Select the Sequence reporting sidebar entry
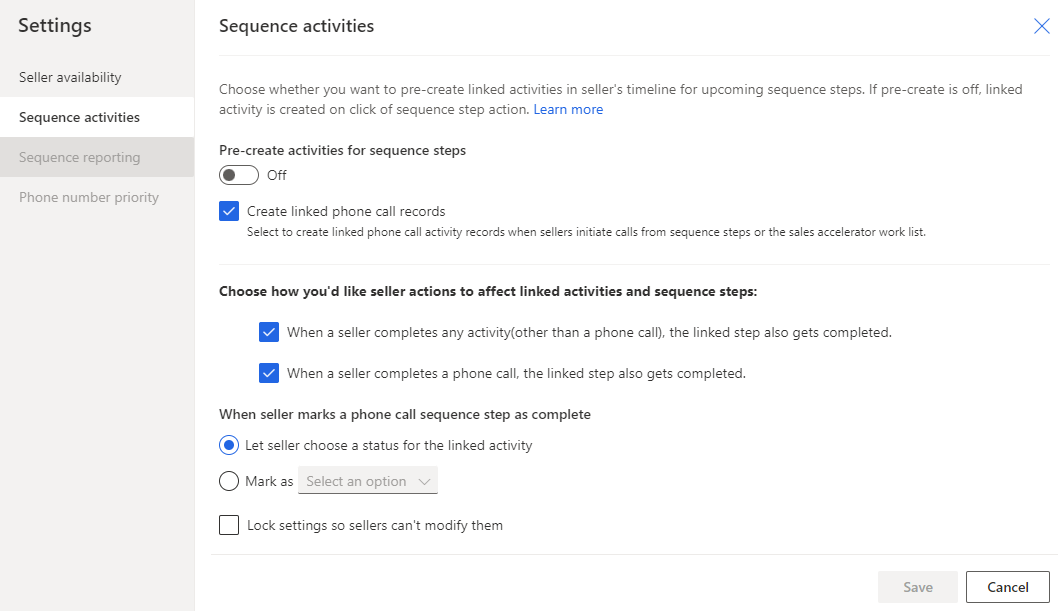The width and height of the screenshot is (1061, 611). tap(79, 157)
